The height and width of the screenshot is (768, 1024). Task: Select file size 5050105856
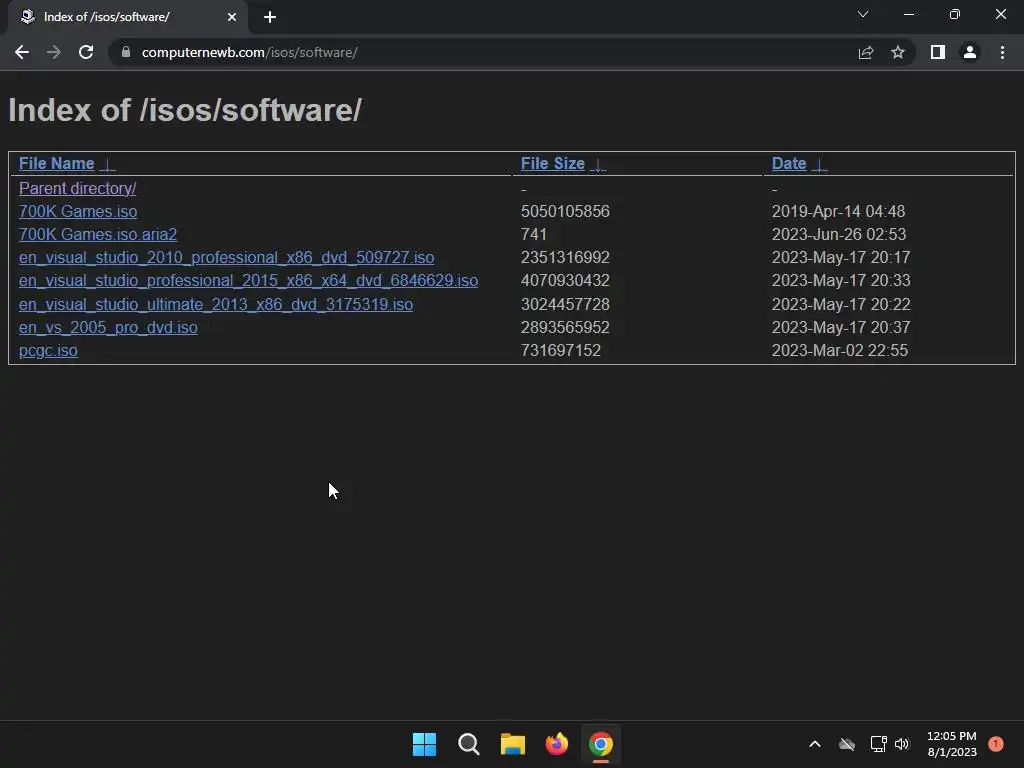click(565, 212)
